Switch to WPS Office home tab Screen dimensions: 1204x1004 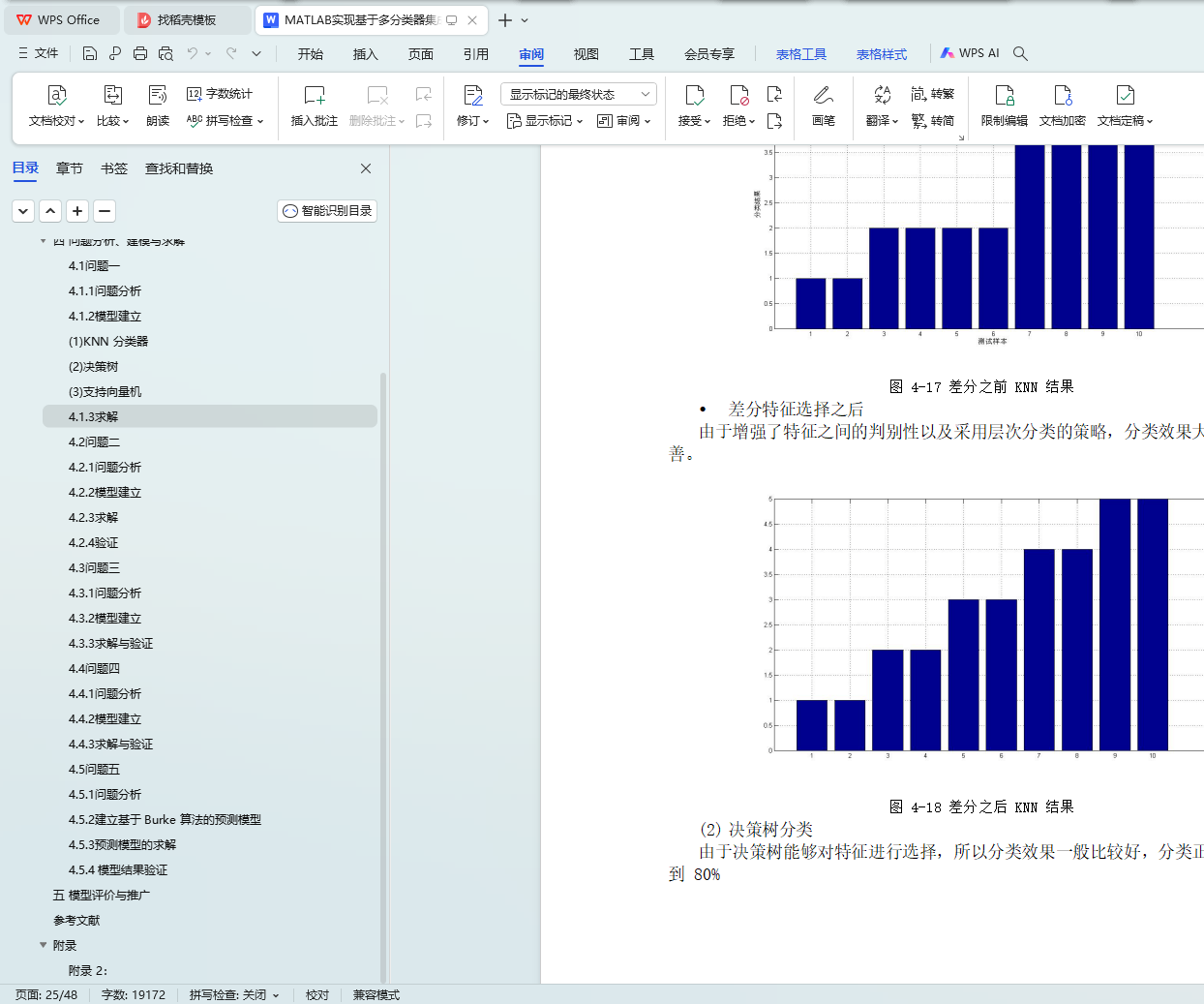62,19
